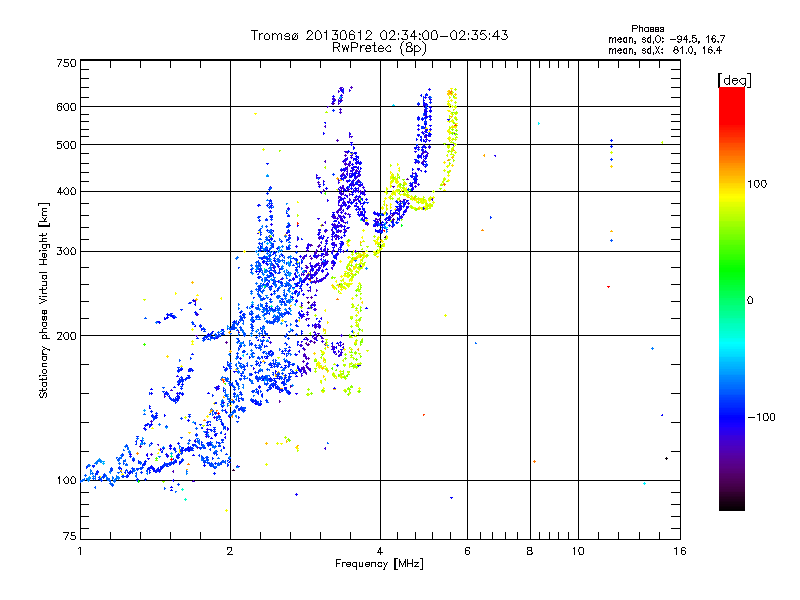Click the y-axis tick label '500'
This screenshot has height=600, width=800.
(x=66, y=145)
